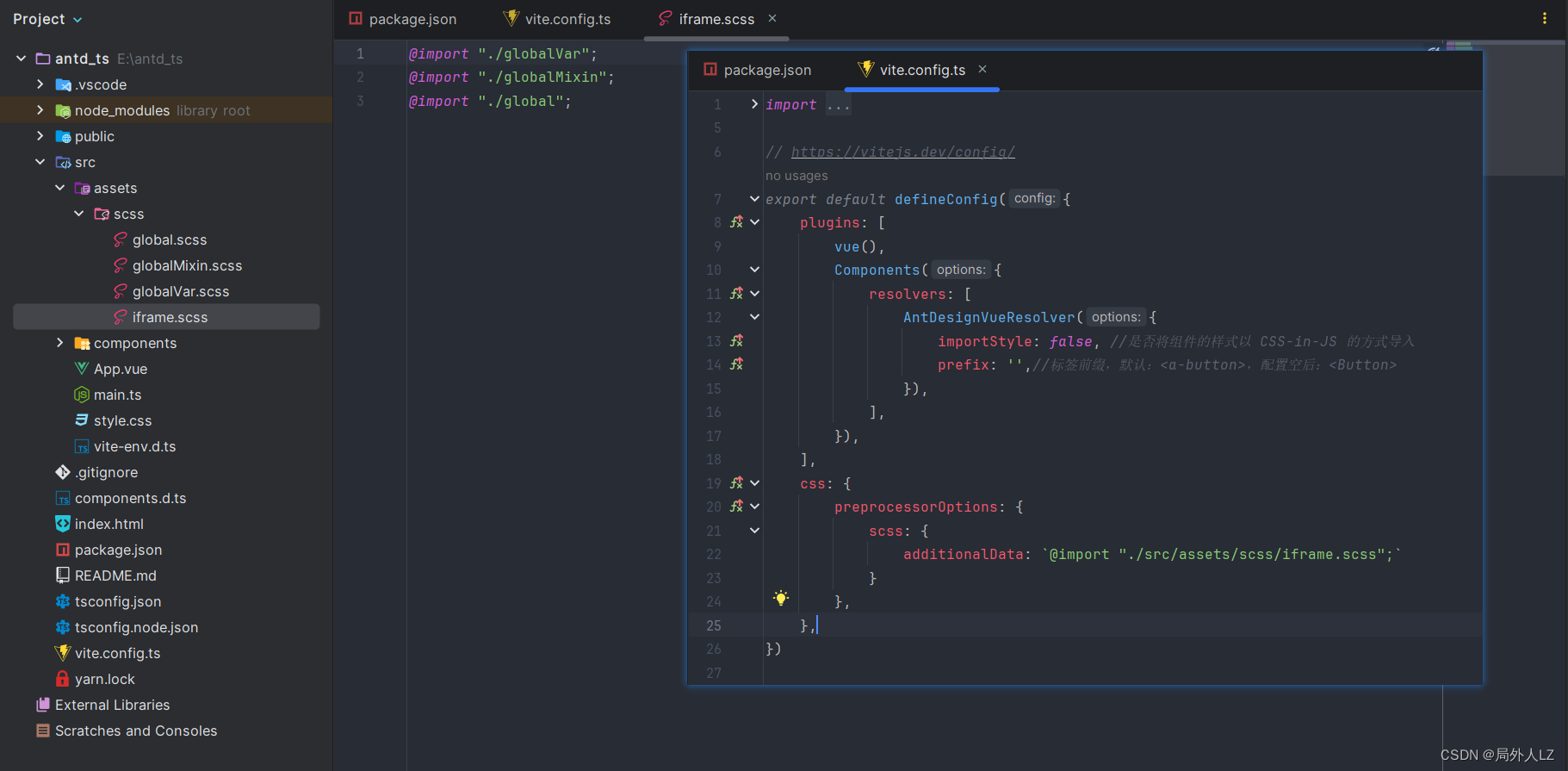Collapse the assets folder
The width and height of the screenshot is (1568, 771).
pyautogui.click(x=59, y=188)
